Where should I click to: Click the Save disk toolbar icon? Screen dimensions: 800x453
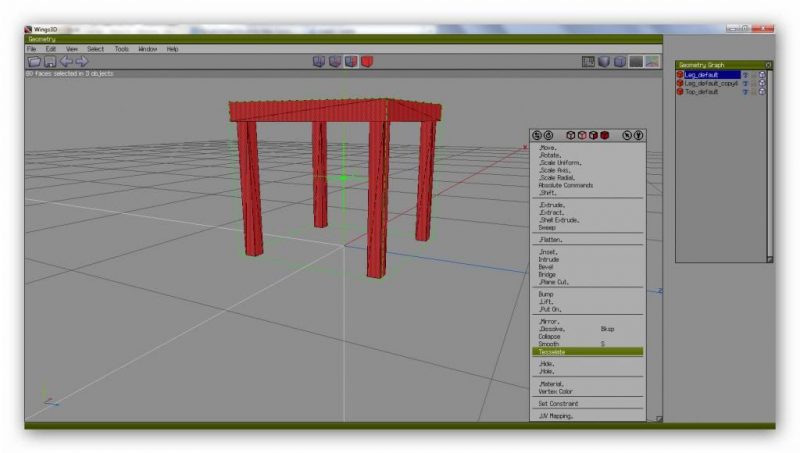pos(49,61)
